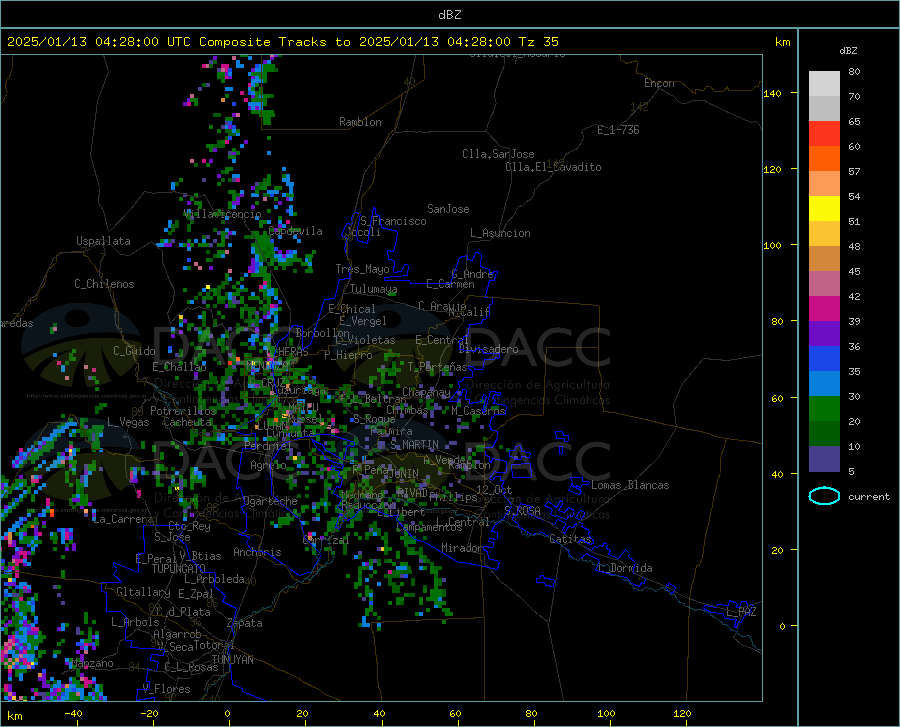The width and height of the screenshot is (900, 727).
Task: Click the S_Francisco map label
Action: point(393,221)
